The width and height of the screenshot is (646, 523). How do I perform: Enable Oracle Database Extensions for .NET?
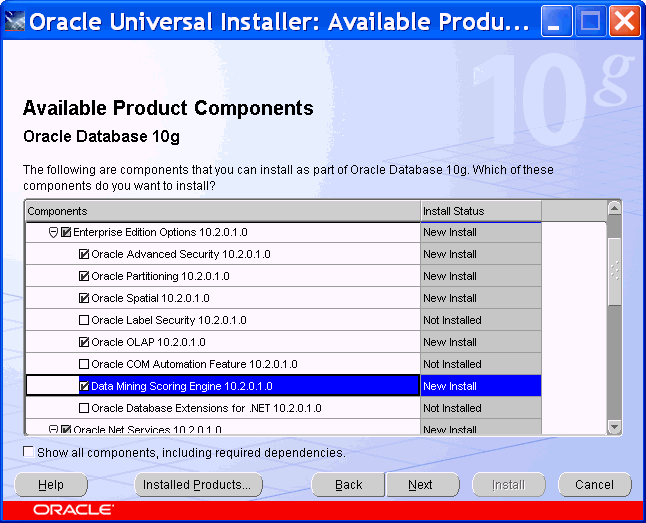pyautogui.click(x=84, y=408)
